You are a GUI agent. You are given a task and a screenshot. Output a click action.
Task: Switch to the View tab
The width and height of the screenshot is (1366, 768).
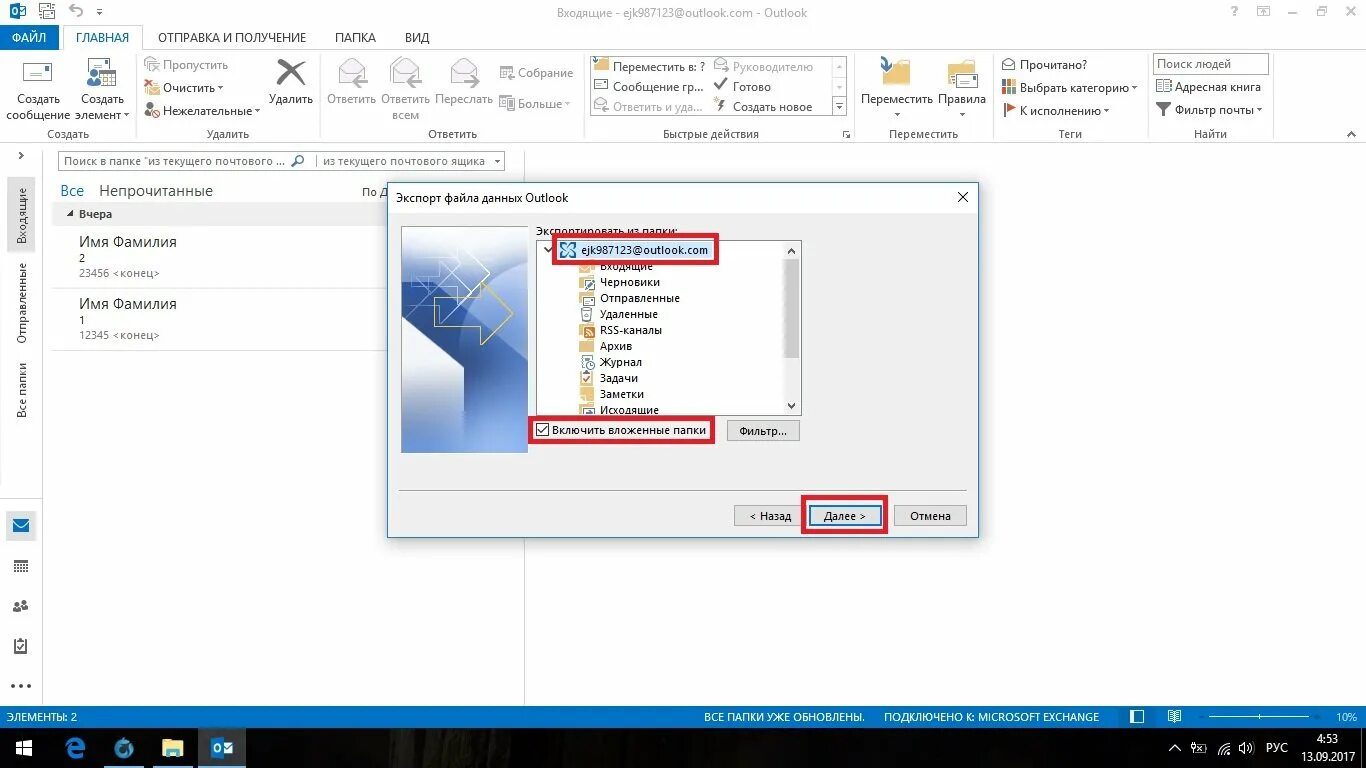pos(417,38)
